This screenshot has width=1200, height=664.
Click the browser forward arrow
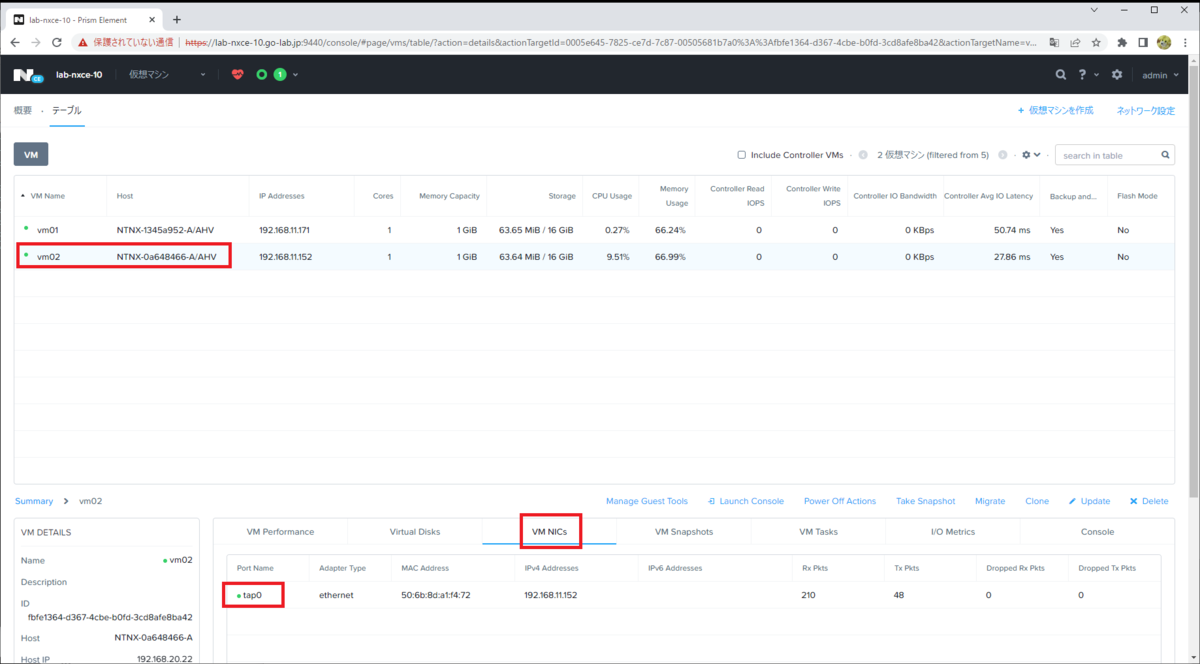click(x=36, y=42)
